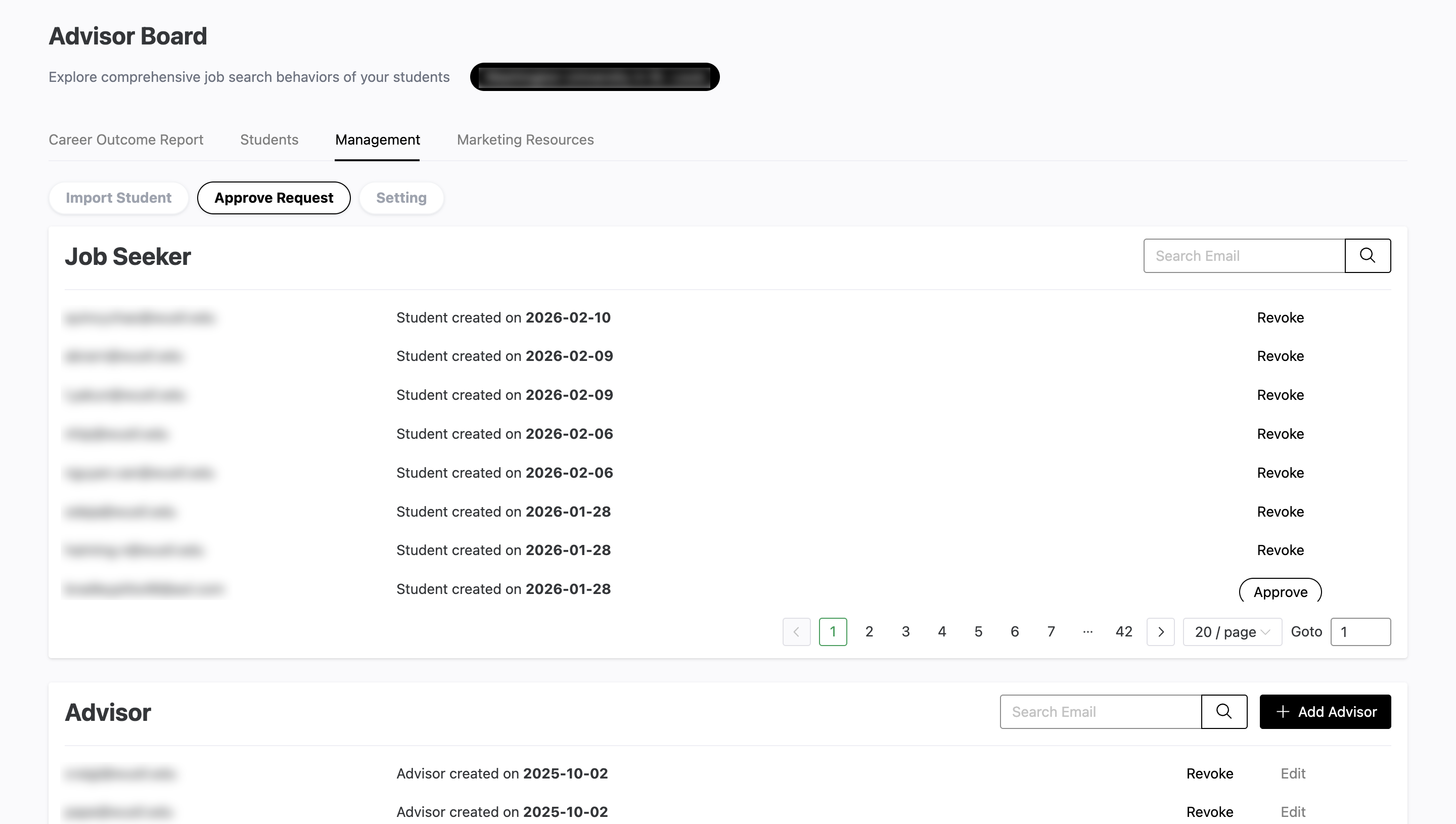Click the Job Seeker email search icon
Image resolution: width=1456 pixels, height=824 pixels.
(x=1368, y=255)
